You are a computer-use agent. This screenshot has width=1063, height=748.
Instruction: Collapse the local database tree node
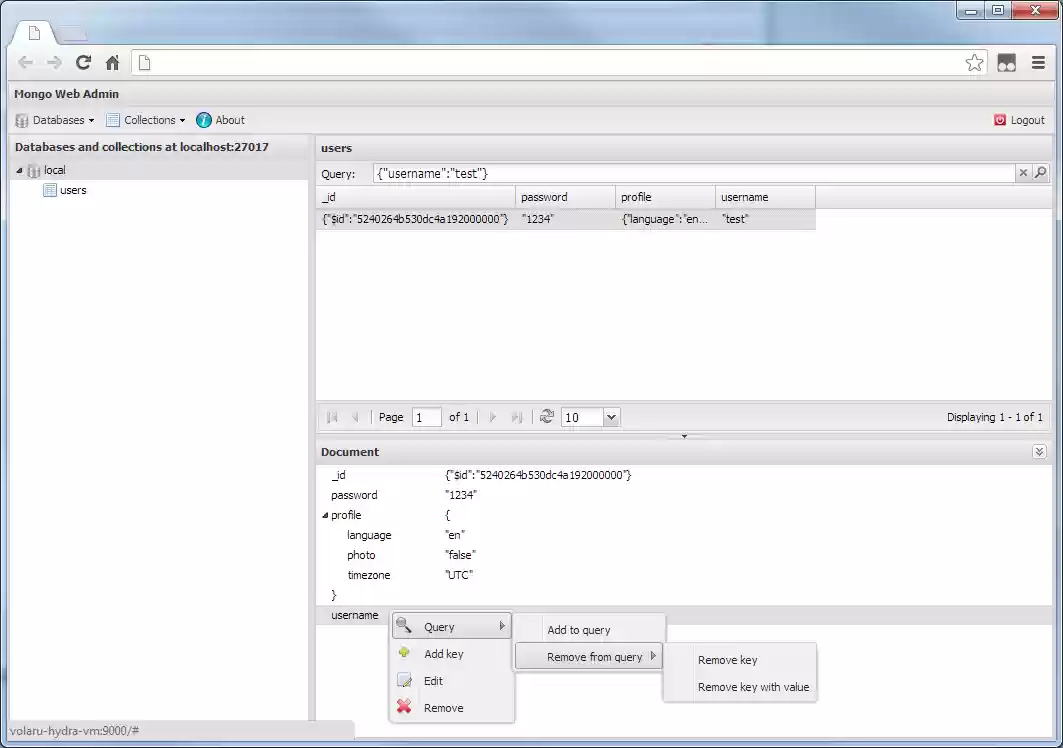(20, 170)
